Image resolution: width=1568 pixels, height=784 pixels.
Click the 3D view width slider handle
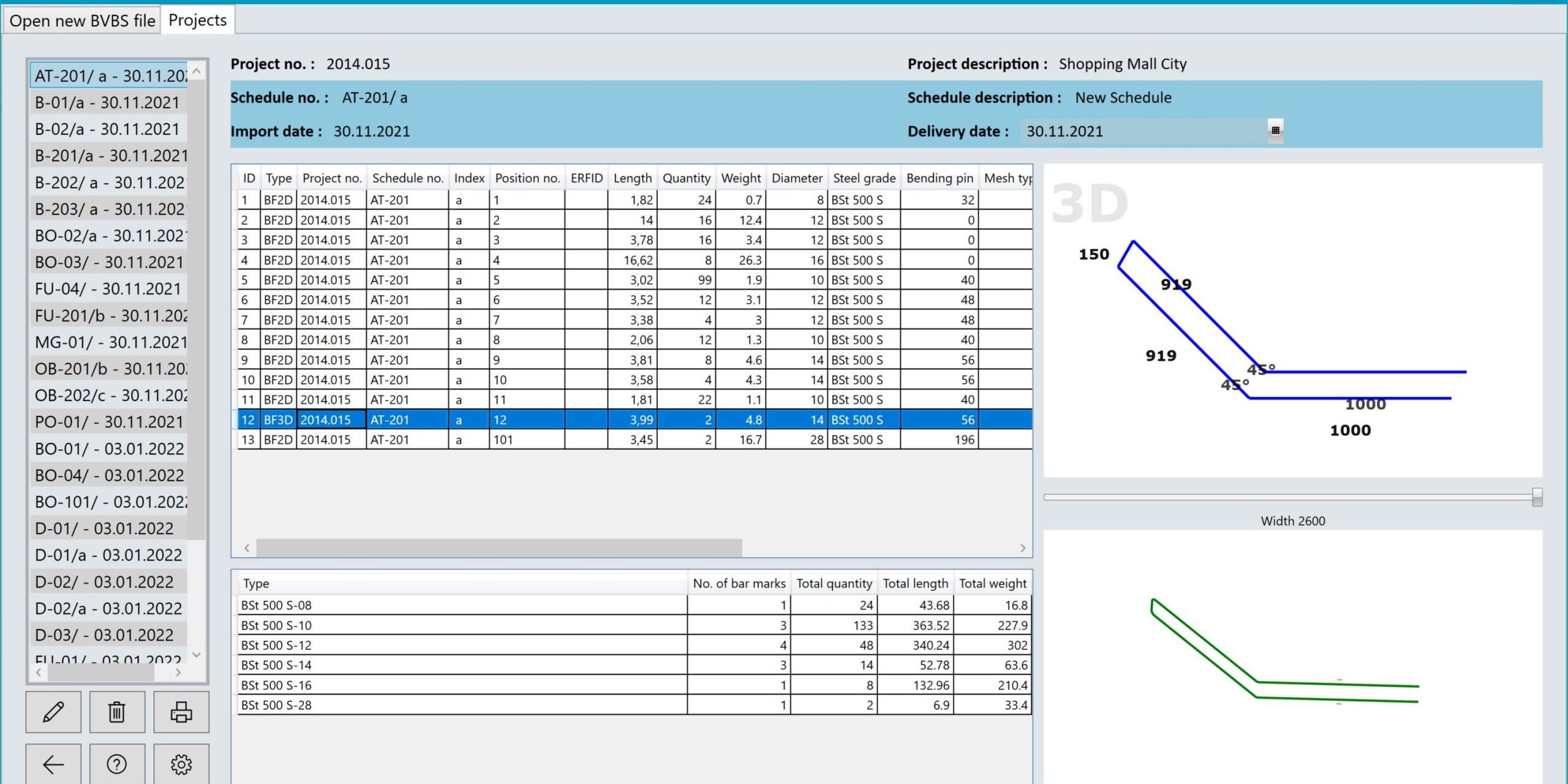coord(1537,497)
